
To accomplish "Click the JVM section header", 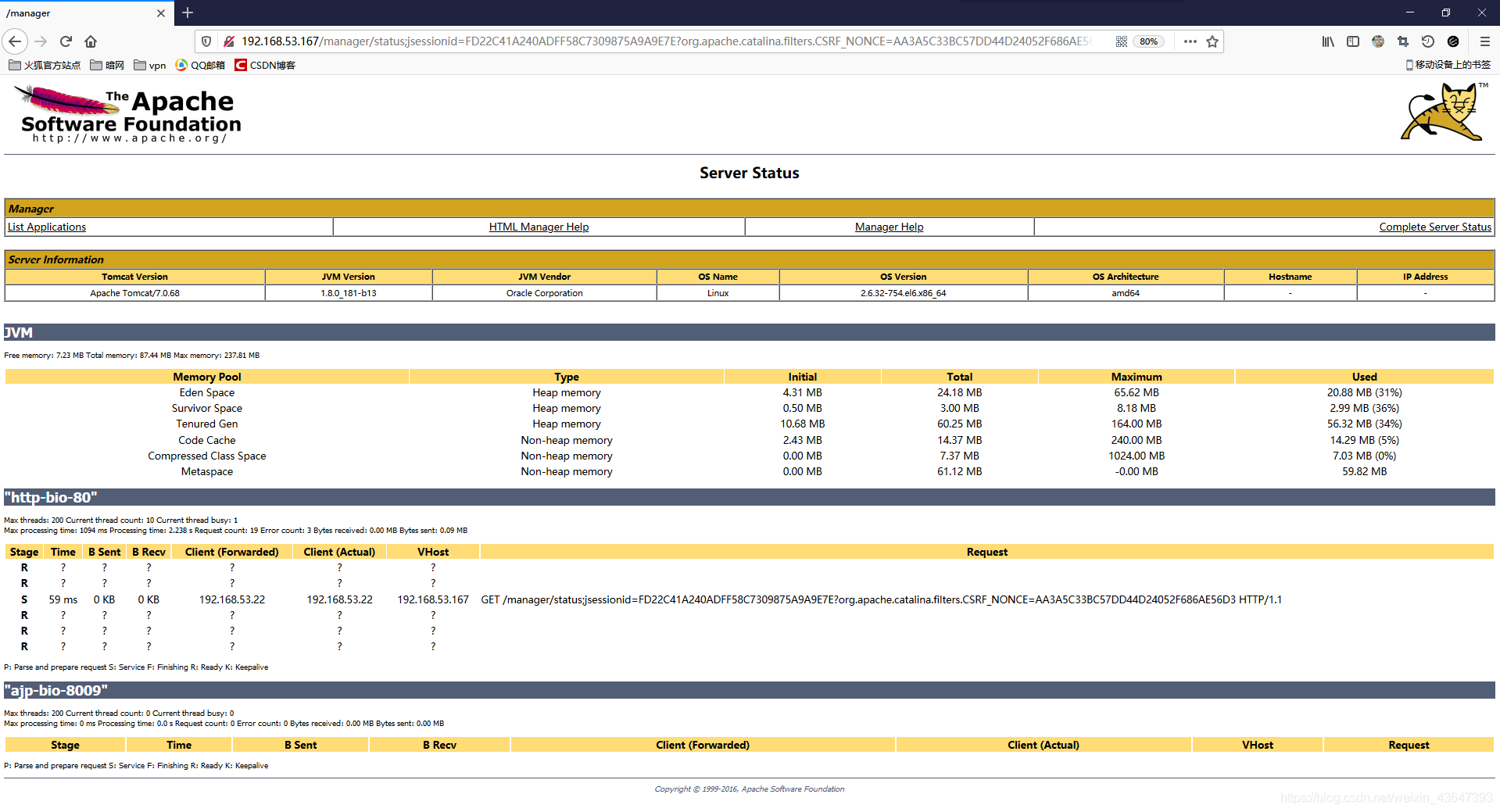I will click(749, 332).
